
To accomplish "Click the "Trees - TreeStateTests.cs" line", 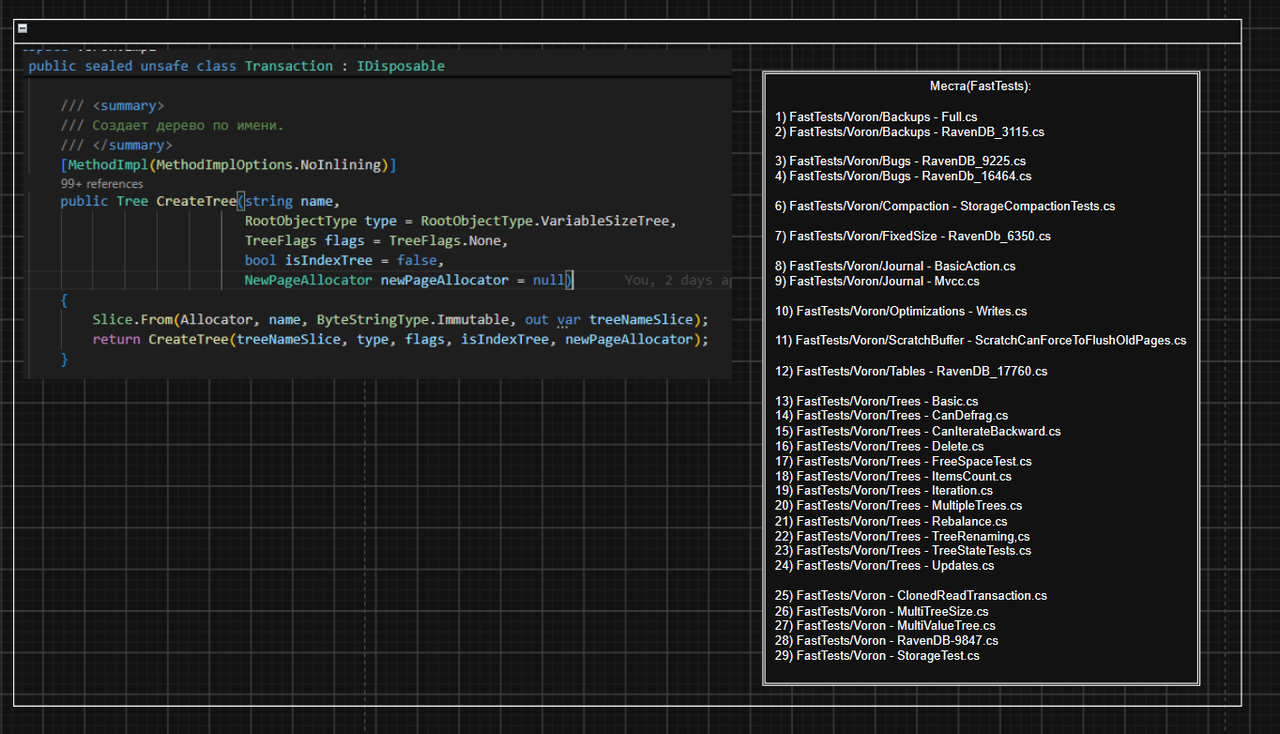I will [x=903, y=550].
